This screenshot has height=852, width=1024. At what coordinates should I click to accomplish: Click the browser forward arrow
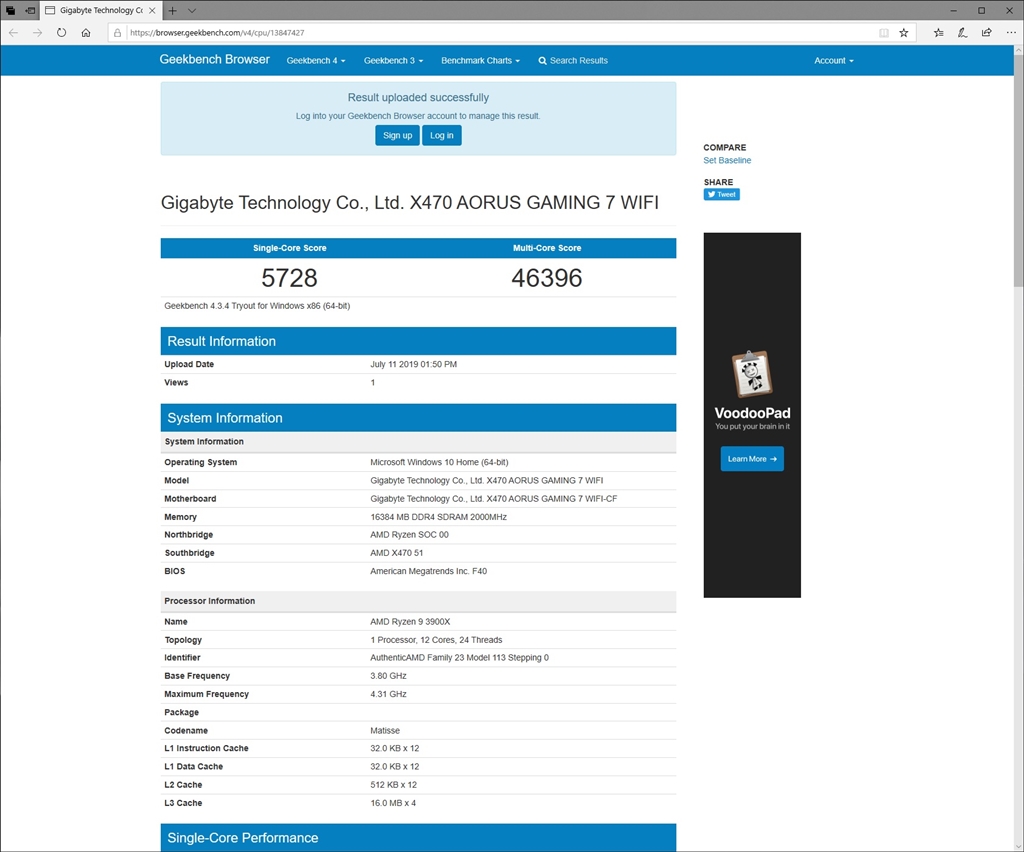point(37,33)
